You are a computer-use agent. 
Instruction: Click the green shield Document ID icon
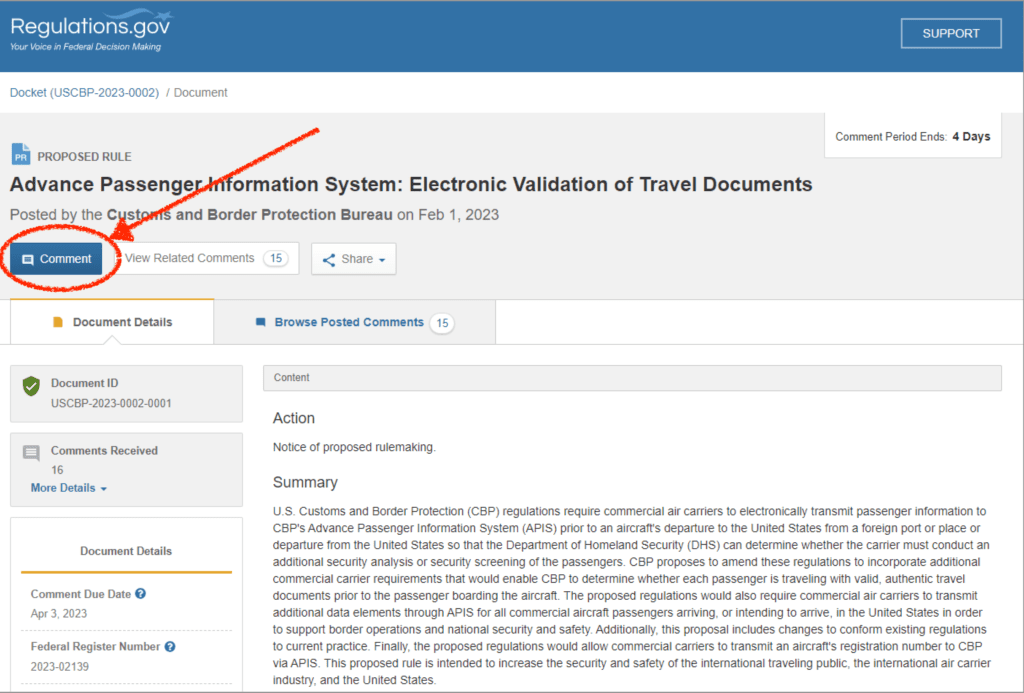pyautogui.click(x=31, y=385)
